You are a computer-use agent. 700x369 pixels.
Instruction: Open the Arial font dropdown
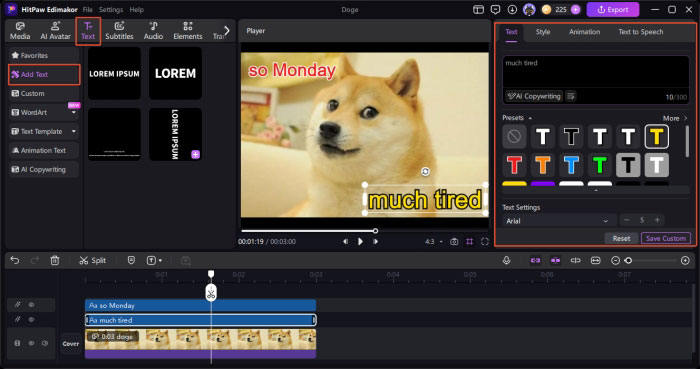[x=557, y=221]
